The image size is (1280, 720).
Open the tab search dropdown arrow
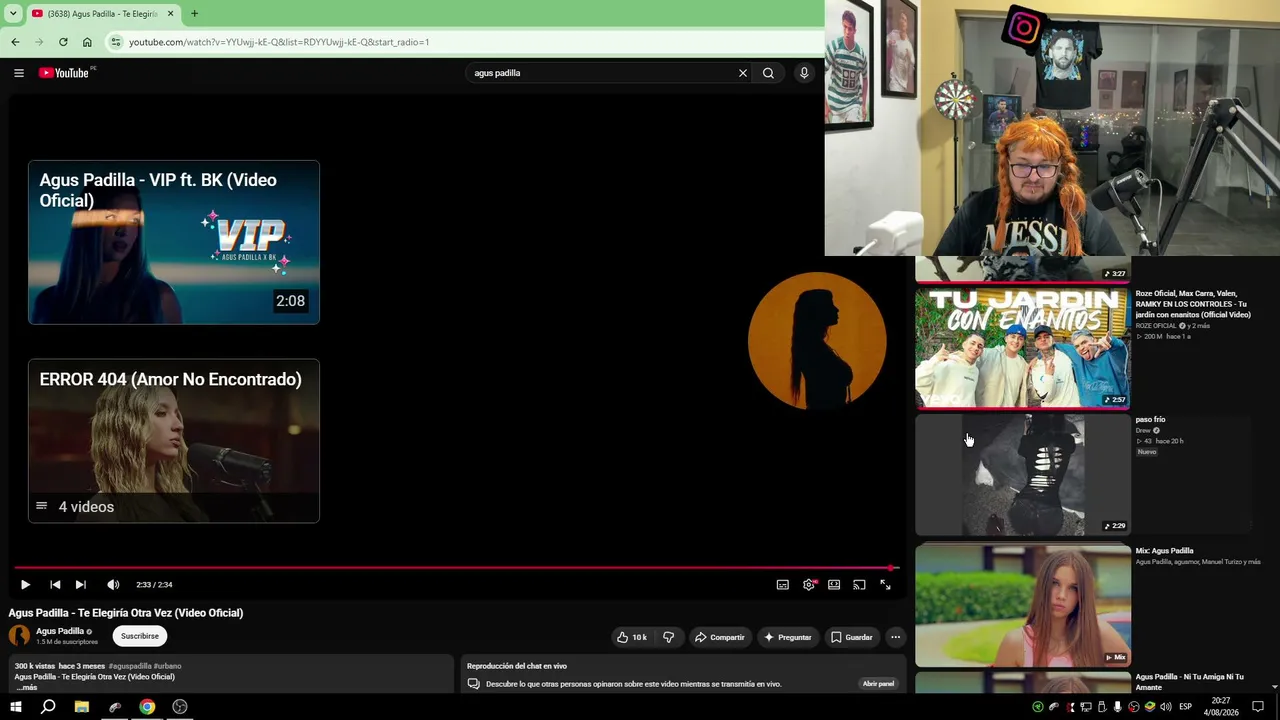coord(13,14)
